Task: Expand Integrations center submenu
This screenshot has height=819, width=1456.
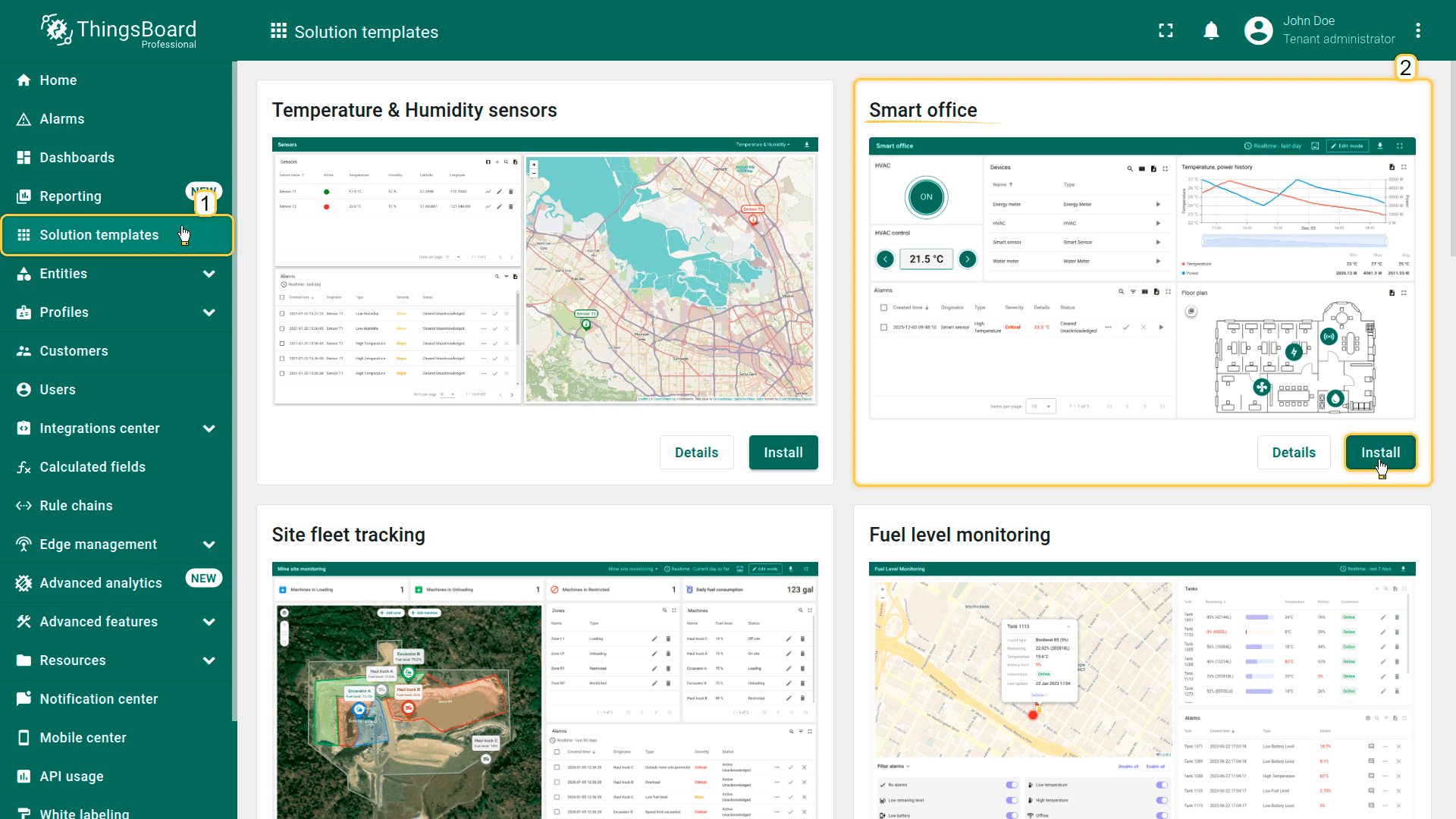Action: coord(209,428)
